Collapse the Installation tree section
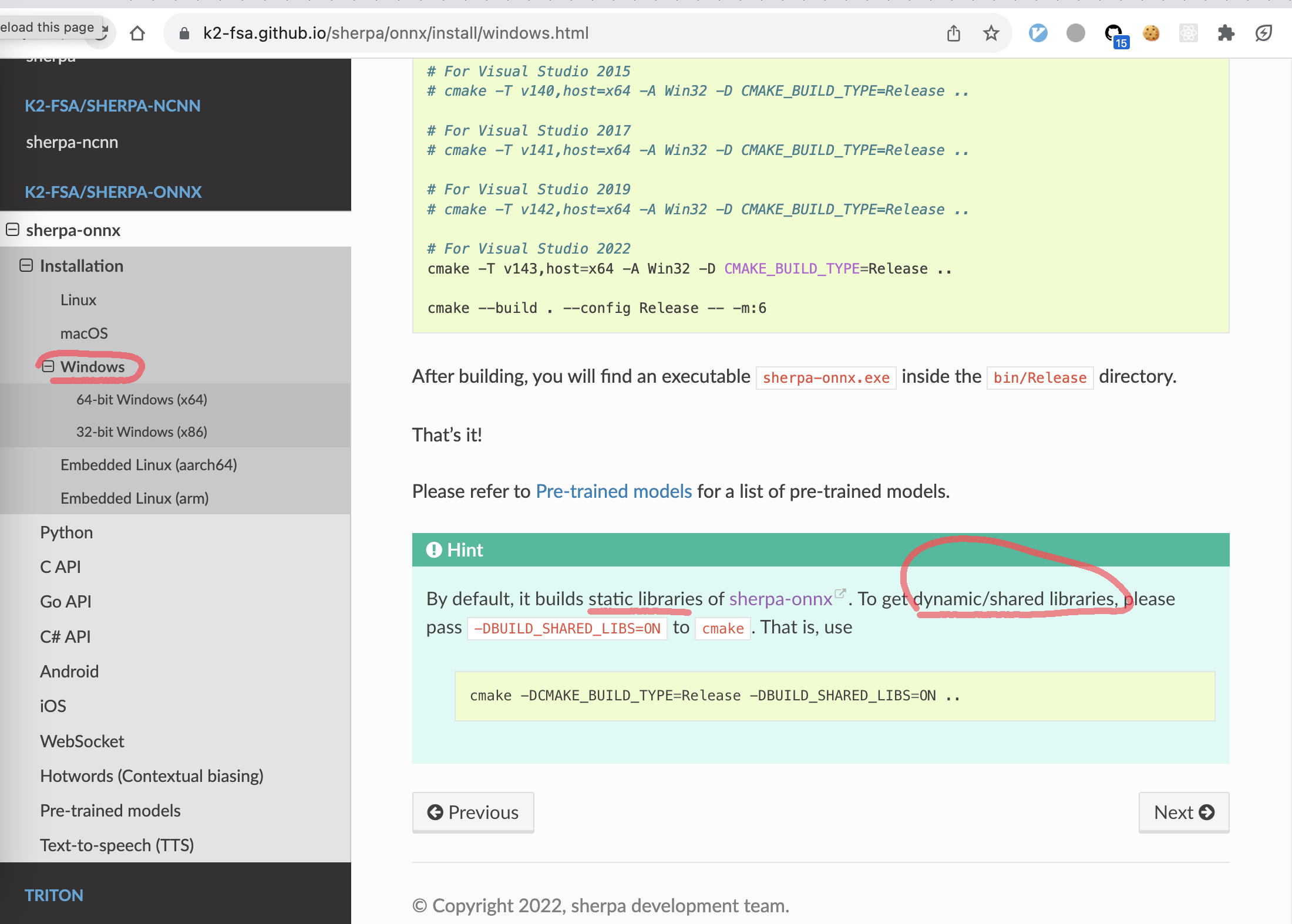 tap(26, 265)
